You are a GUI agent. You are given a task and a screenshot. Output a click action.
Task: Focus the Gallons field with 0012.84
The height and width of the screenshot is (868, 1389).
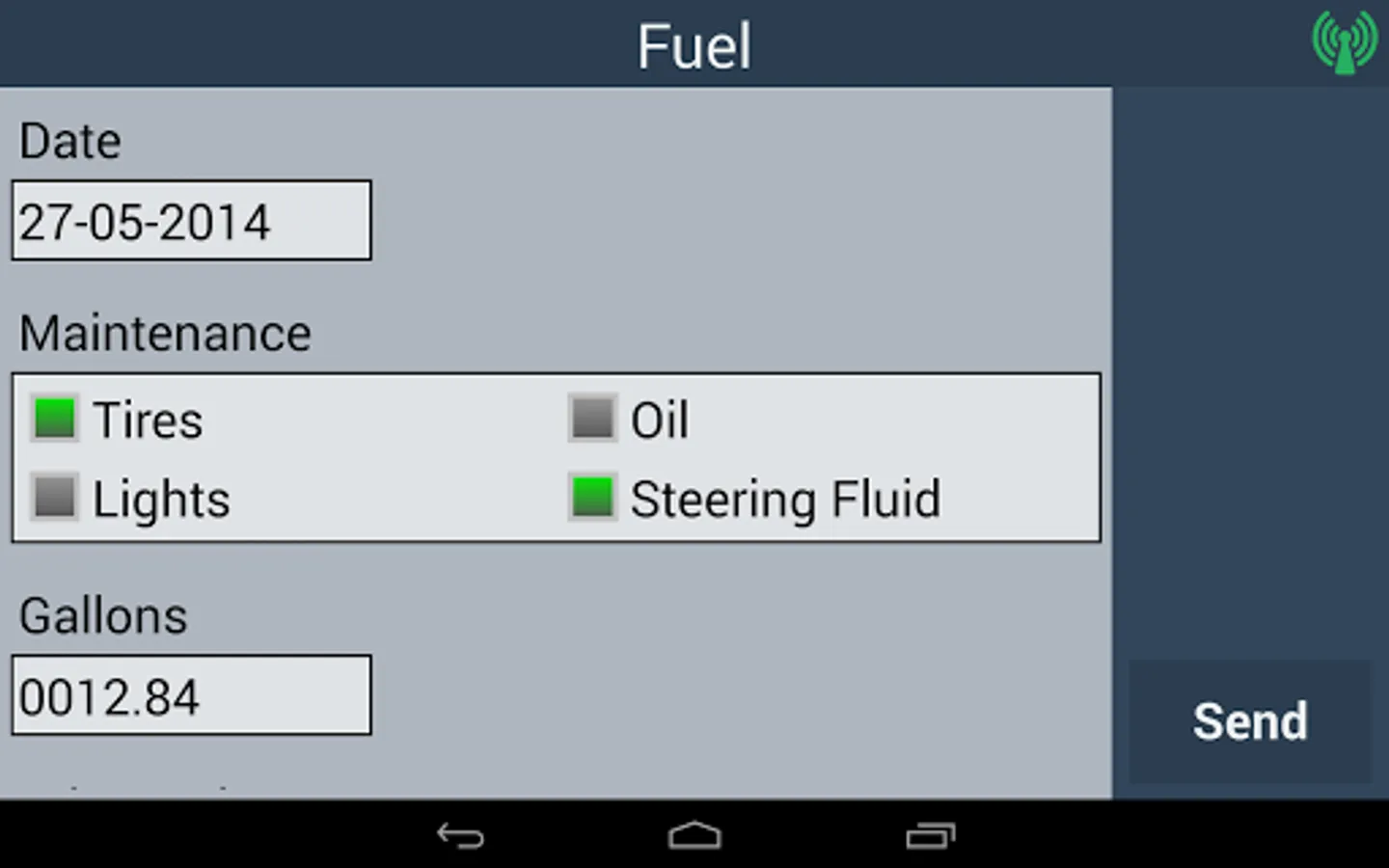(191, 695)
